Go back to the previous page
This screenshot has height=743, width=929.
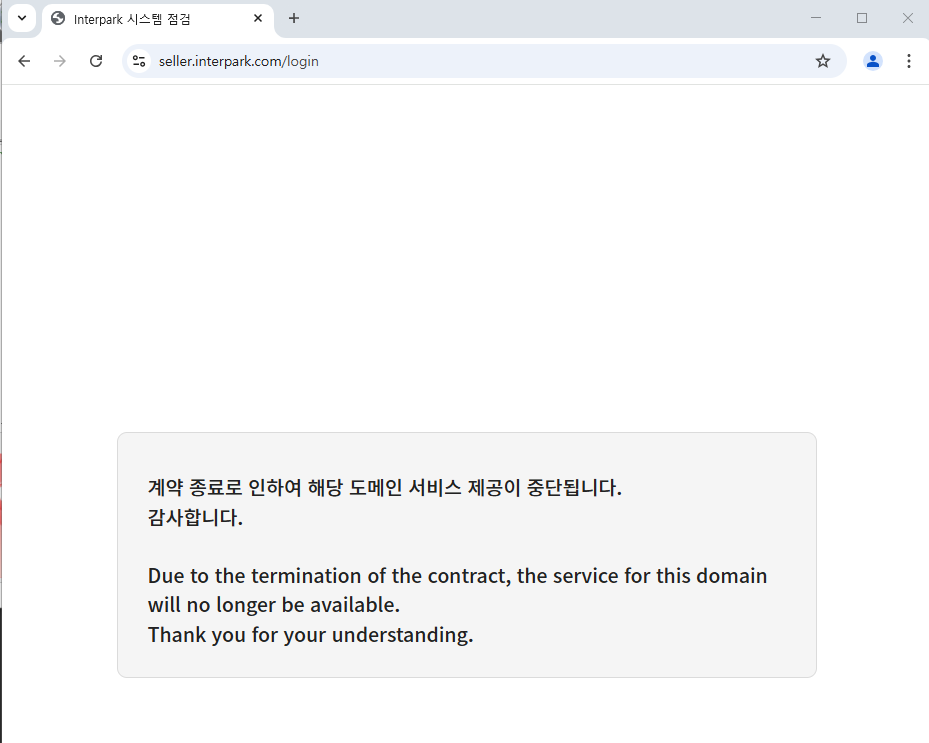(24, 61)
